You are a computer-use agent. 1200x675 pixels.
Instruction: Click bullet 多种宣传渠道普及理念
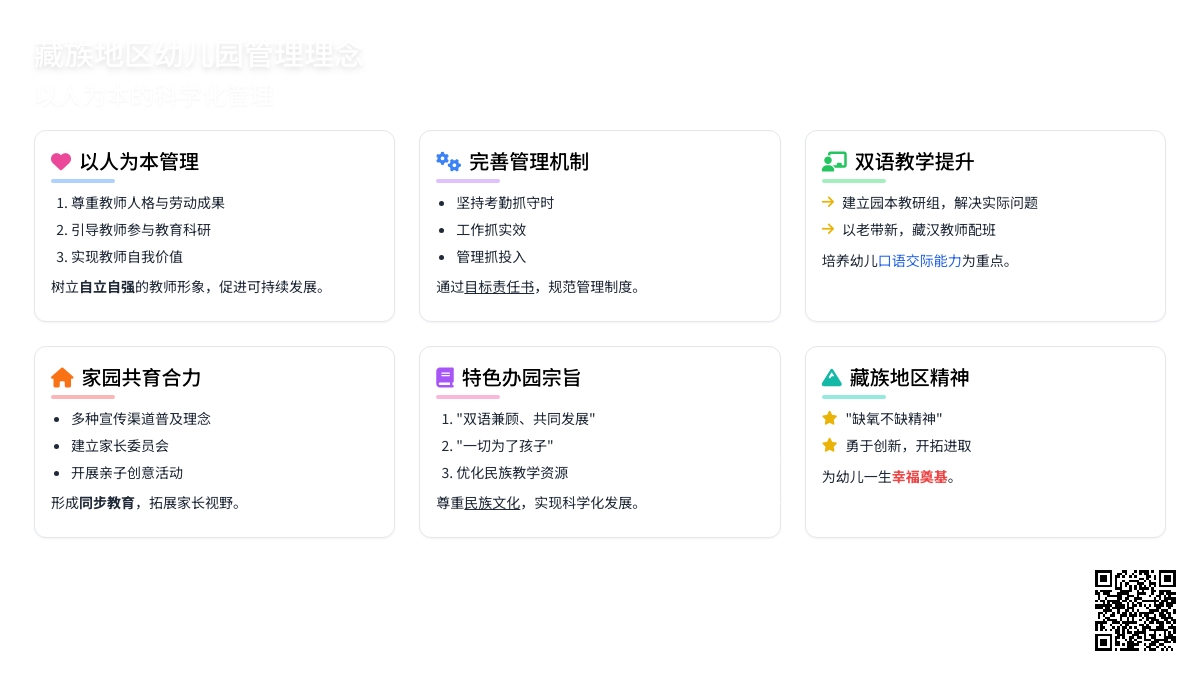coord(141,419)
